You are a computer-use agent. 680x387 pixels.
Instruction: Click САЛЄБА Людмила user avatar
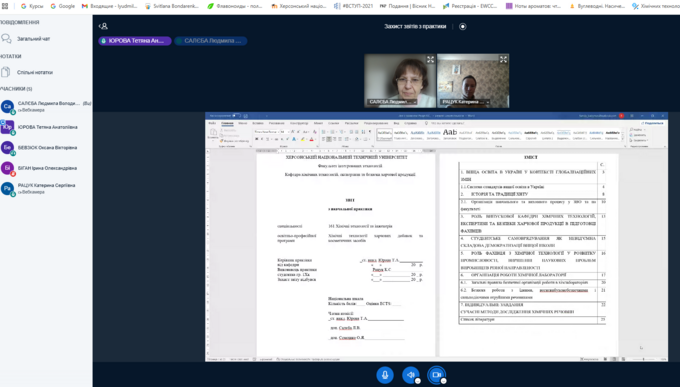coord(7,107)
